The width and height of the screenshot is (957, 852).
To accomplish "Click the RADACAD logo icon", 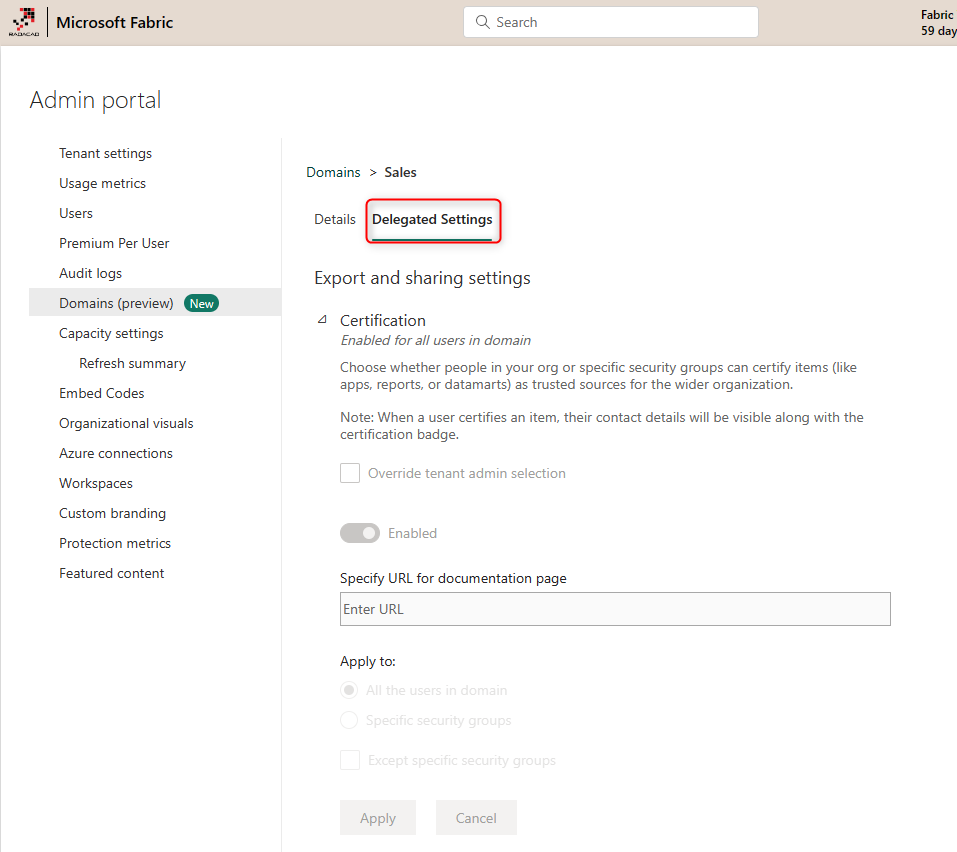I will click(x=23, y=22).
